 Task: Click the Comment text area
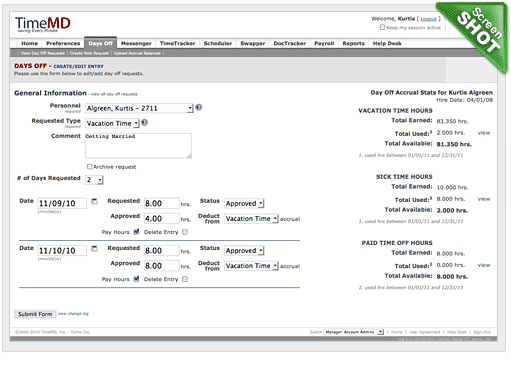coord(138,146)
